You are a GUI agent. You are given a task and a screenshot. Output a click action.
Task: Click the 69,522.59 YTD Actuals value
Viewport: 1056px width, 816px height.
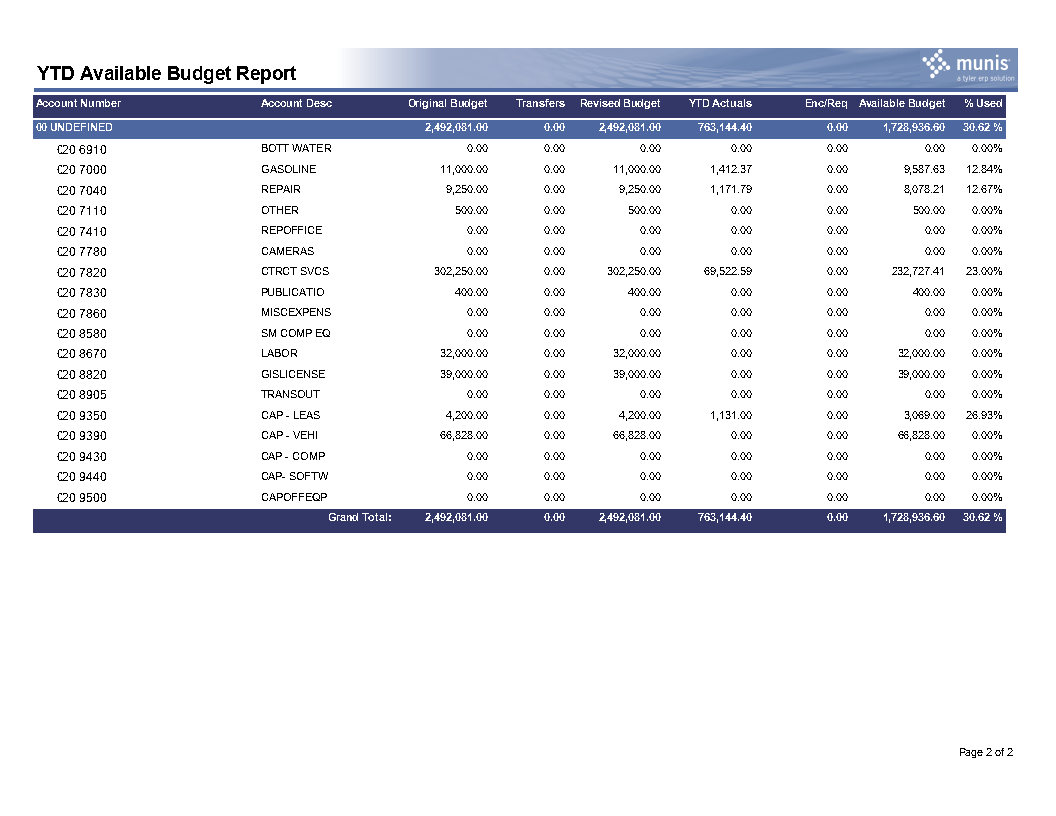(728, 271)
